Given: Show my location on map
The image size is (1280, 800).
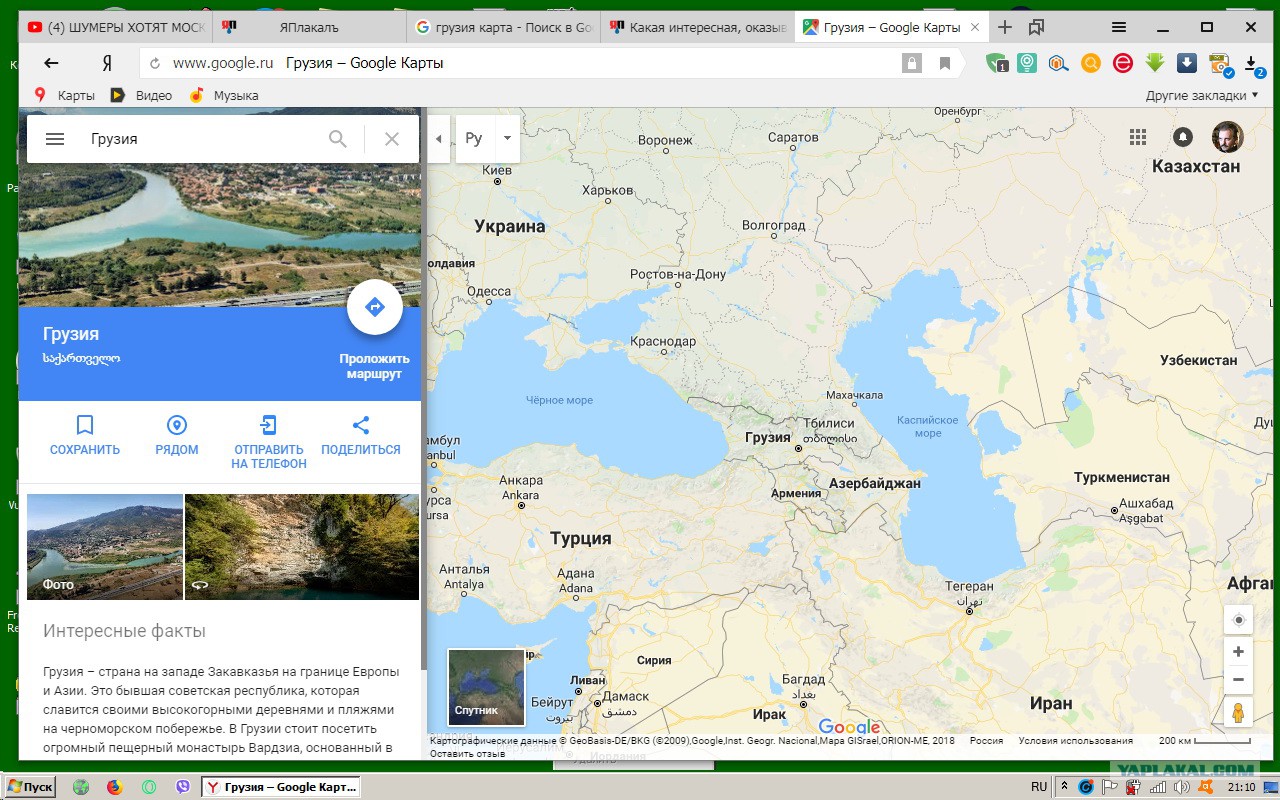Looking at the screenshot, I should pos(1238,620).
